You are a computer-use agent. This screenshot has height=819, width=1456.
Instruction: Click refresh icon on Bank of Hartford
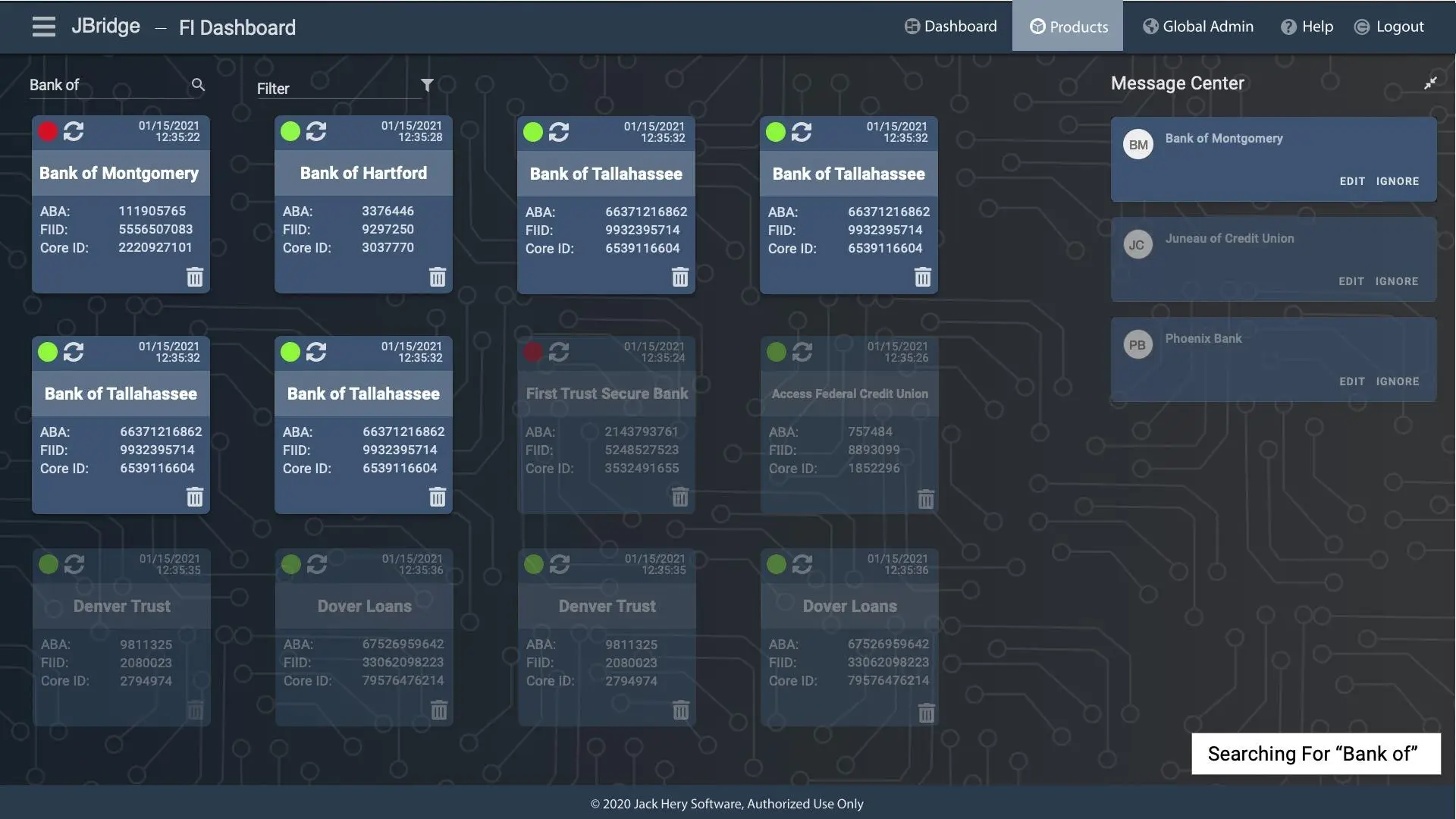pyautogui.click(x=316, y=131)
